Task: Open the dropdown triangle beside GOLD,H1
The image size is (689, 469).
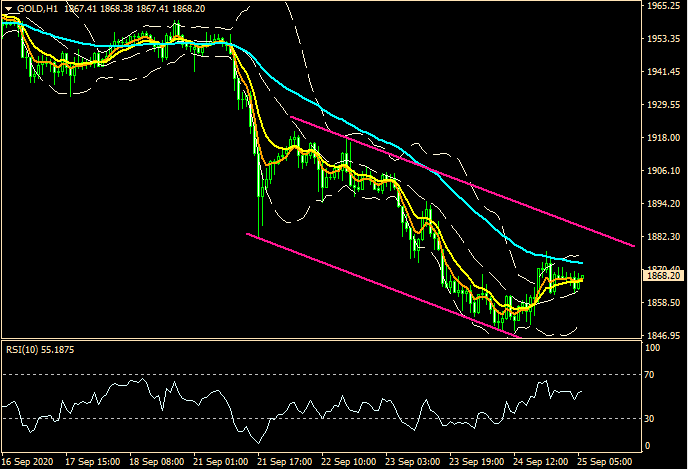Action: (9, 9)
